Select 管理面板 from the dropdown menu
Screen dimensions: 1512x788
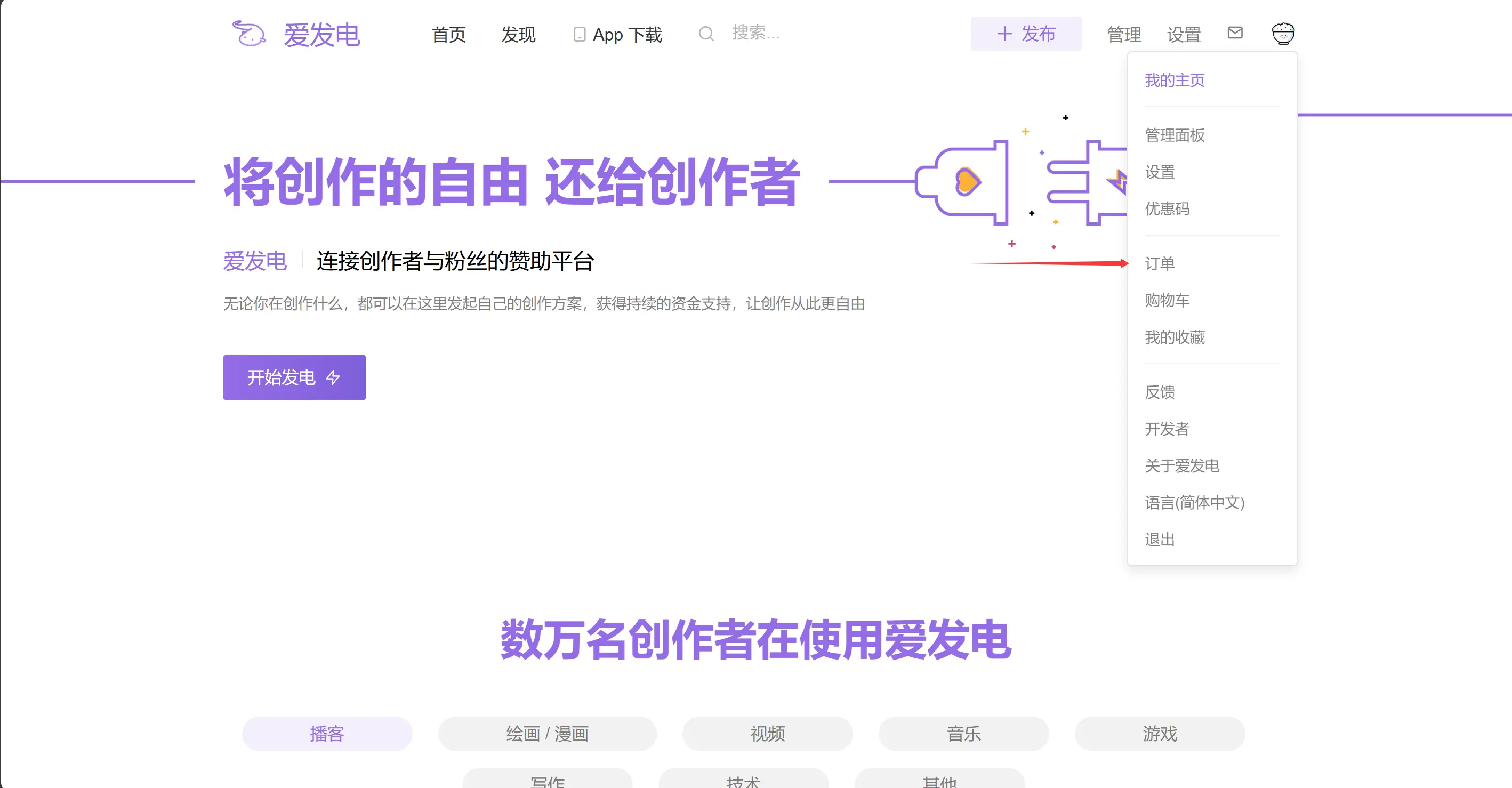(x=1175, y=135)
